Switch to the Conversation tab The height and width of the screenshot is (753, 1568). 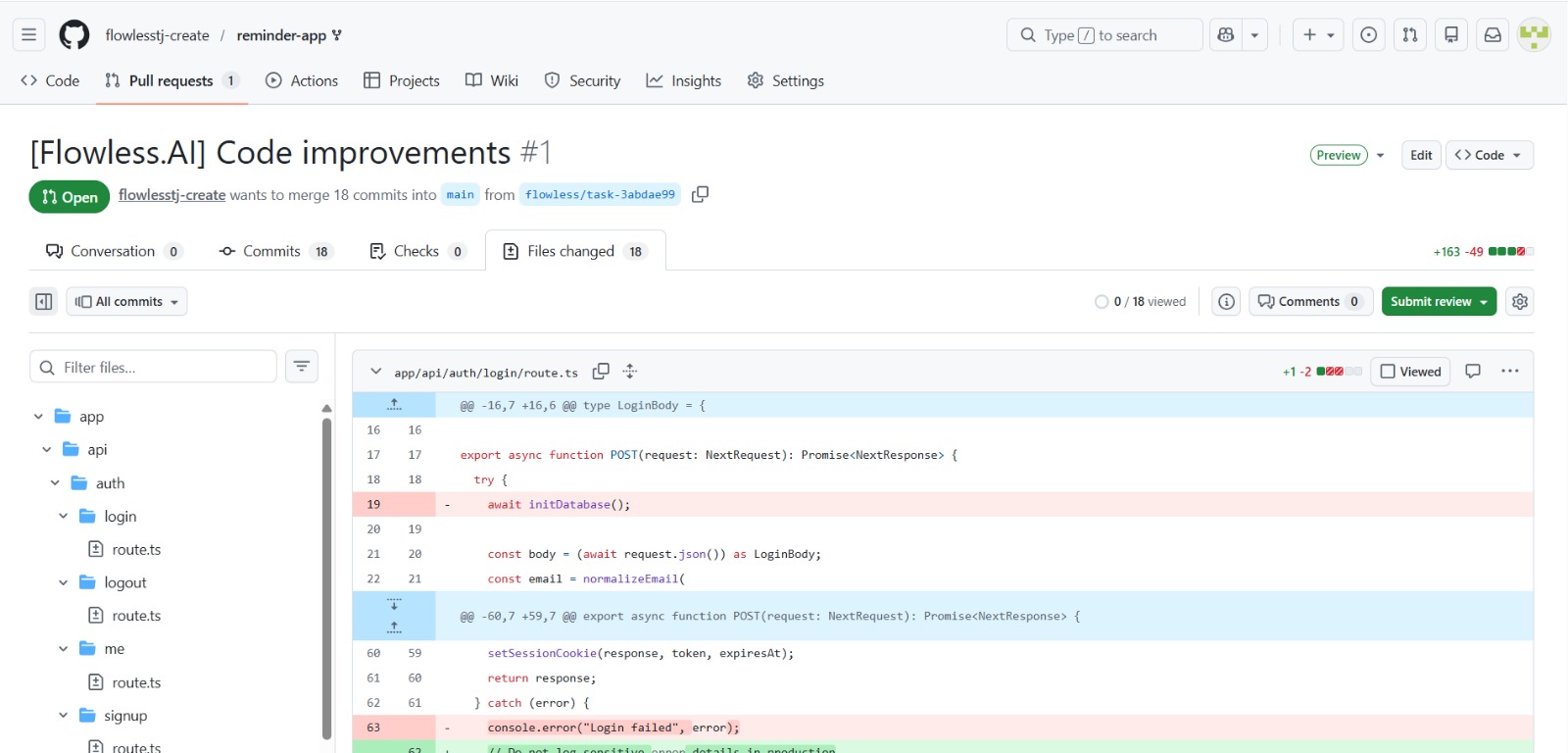coord(114,251)
